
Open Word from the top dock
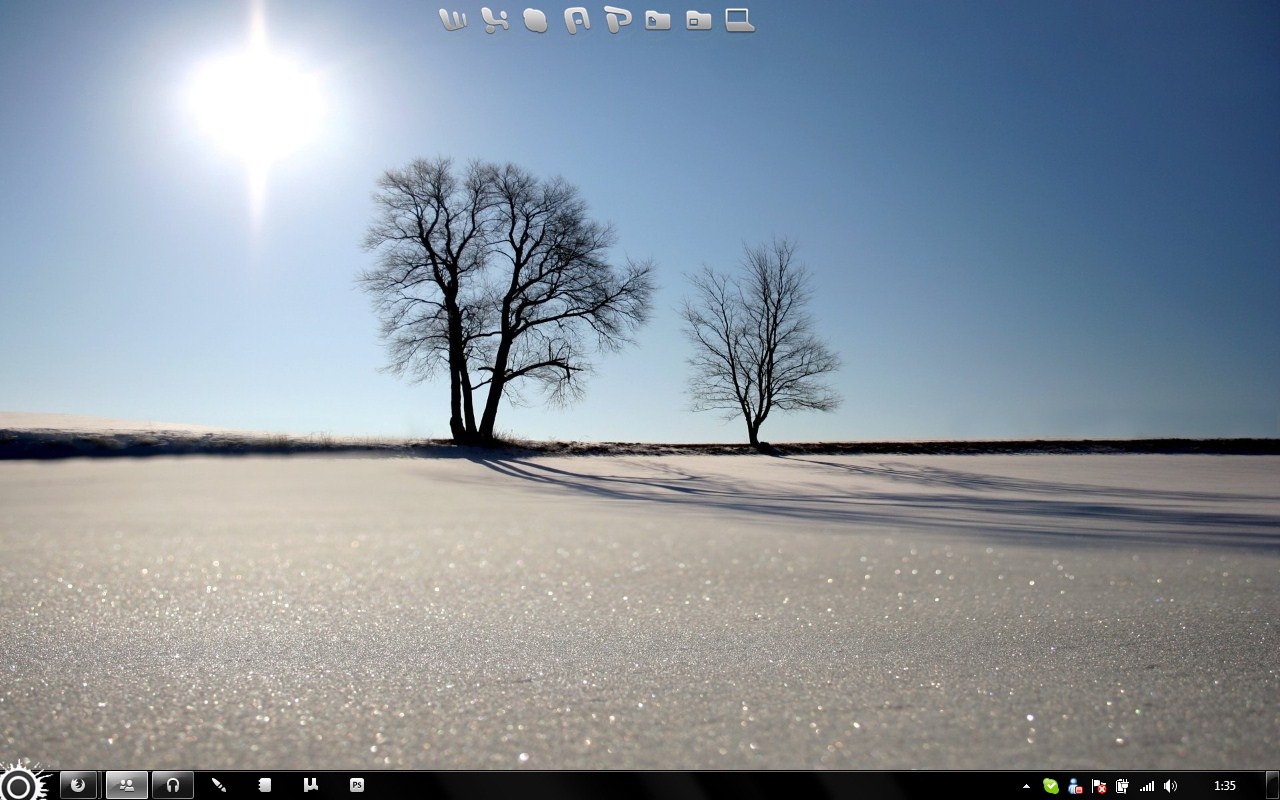453,20
